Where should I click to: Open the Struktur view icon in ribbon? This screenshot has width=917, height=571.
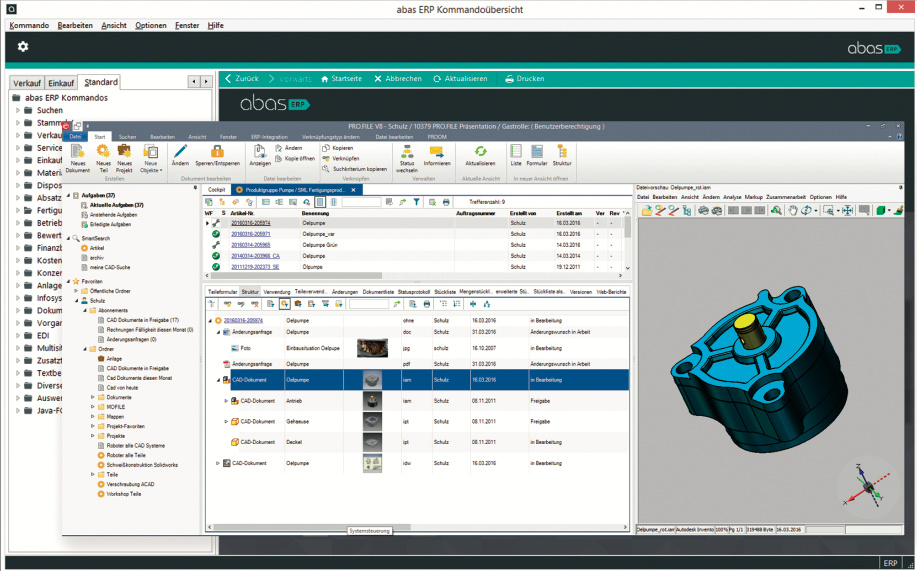(562, 150)
